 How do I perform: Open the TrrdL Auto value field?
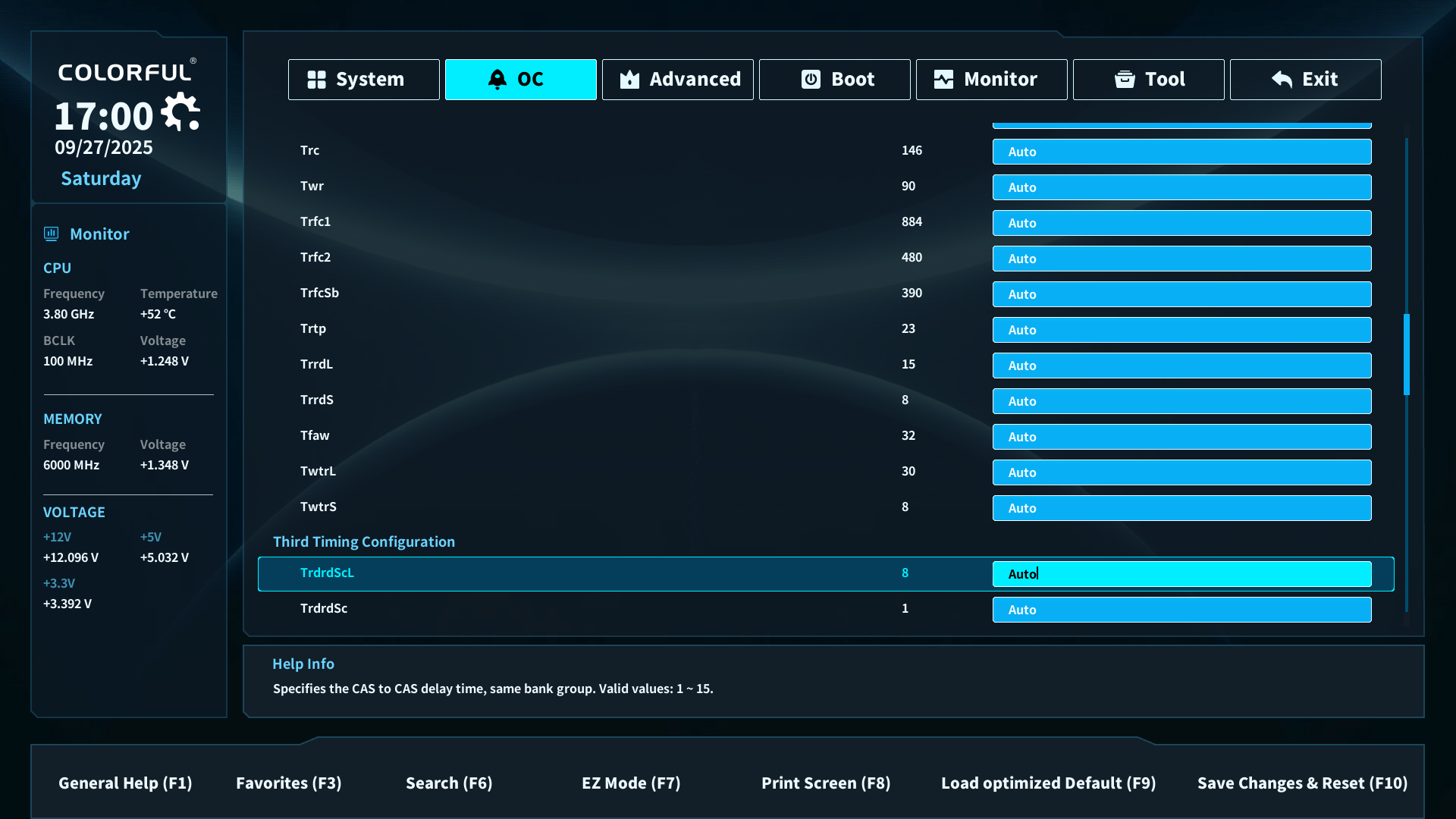tap(1181, 366)
